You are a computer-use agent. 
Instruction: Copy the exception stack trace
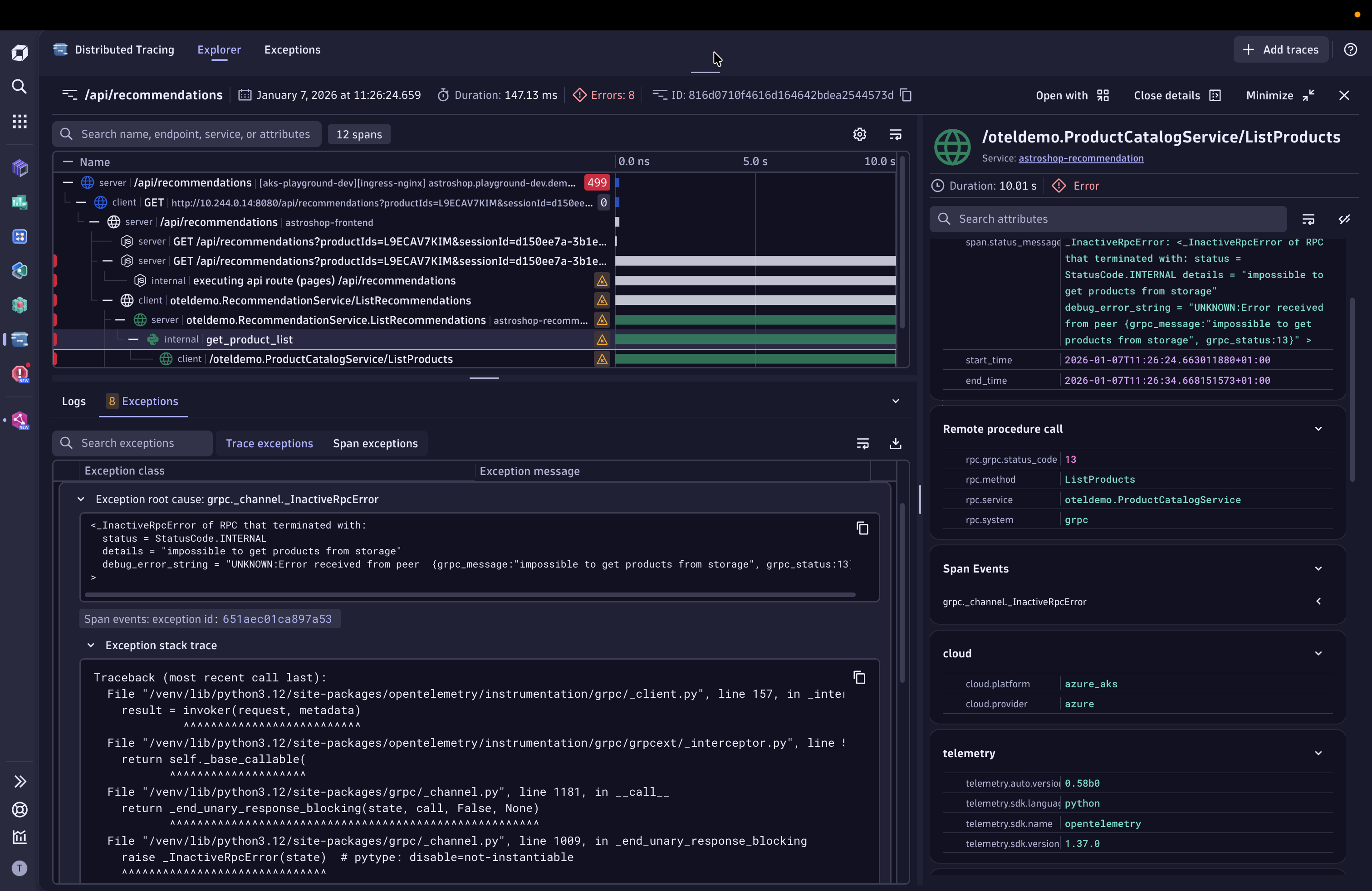859,677
